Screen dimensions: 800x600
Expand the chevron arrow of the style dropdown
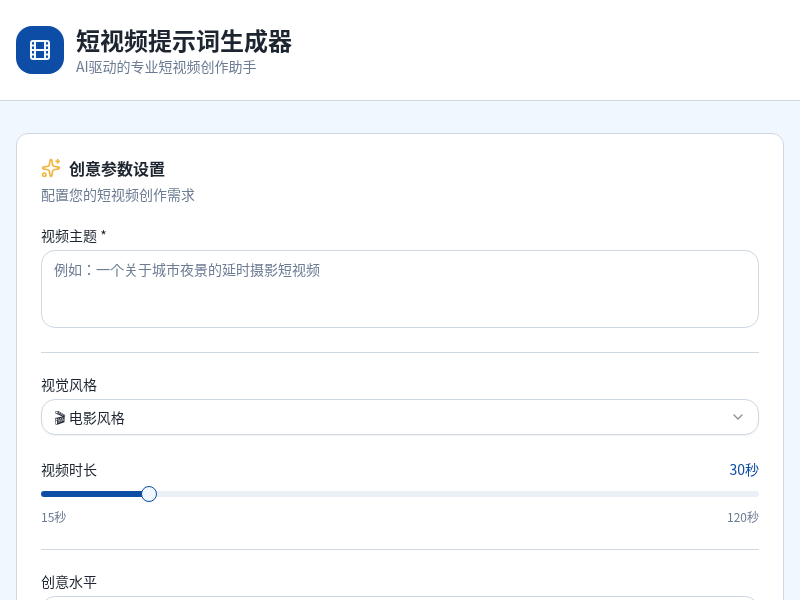pyautogui.click(x=738, y=417)
